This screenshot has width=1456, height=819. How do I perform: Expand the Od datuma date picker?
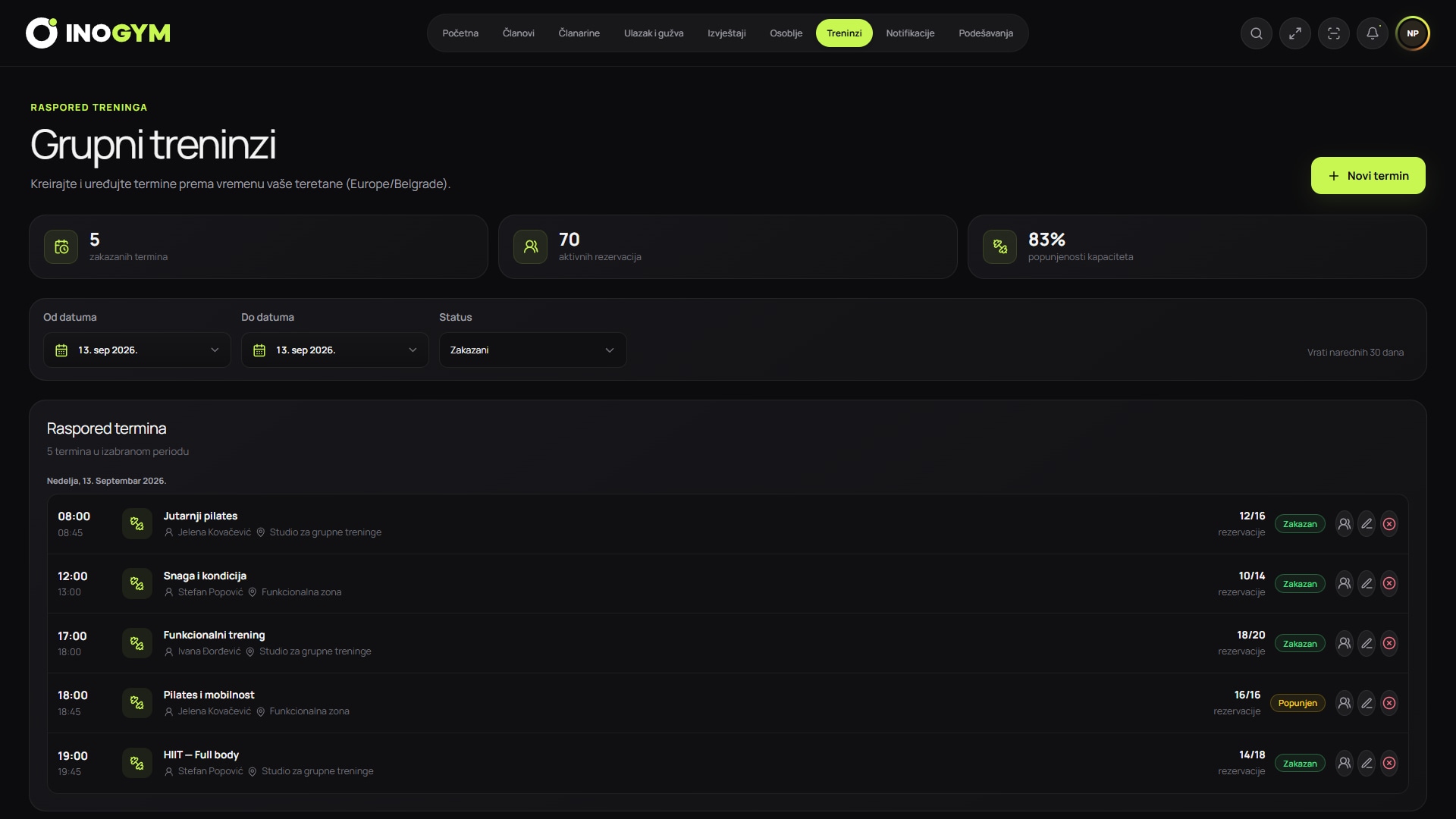click(x=137, y=350)
